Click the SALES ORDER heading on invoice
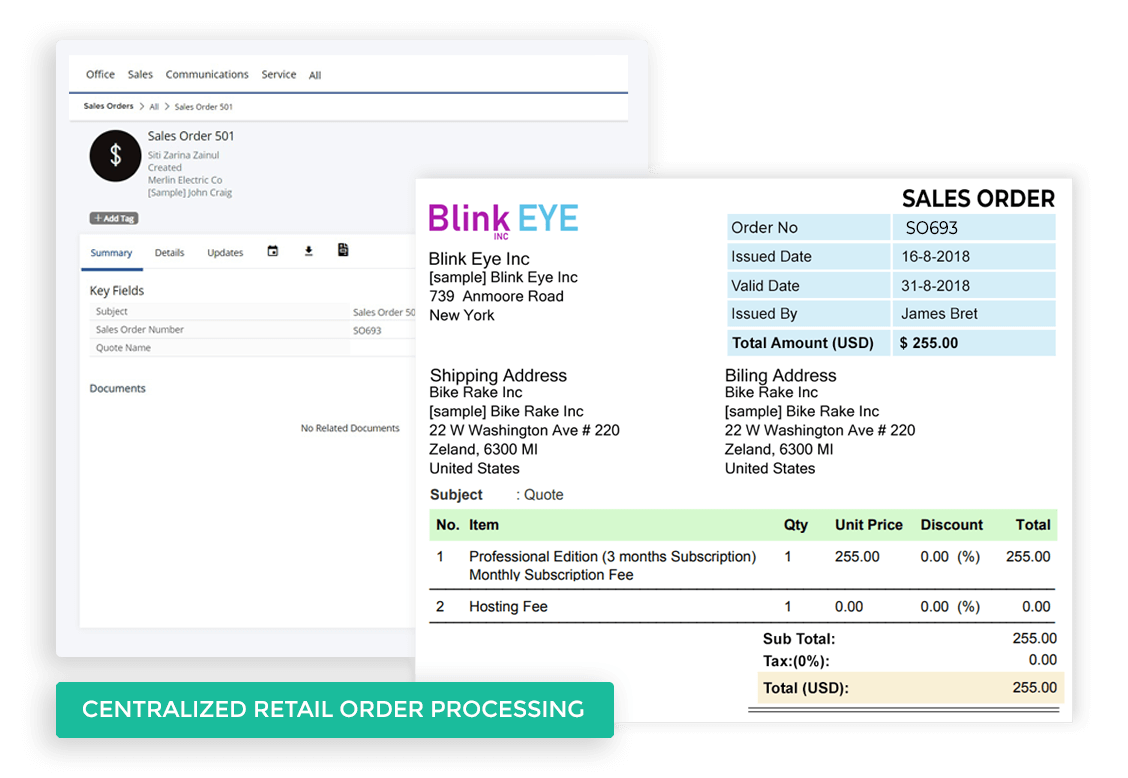 tap(978, 199)
